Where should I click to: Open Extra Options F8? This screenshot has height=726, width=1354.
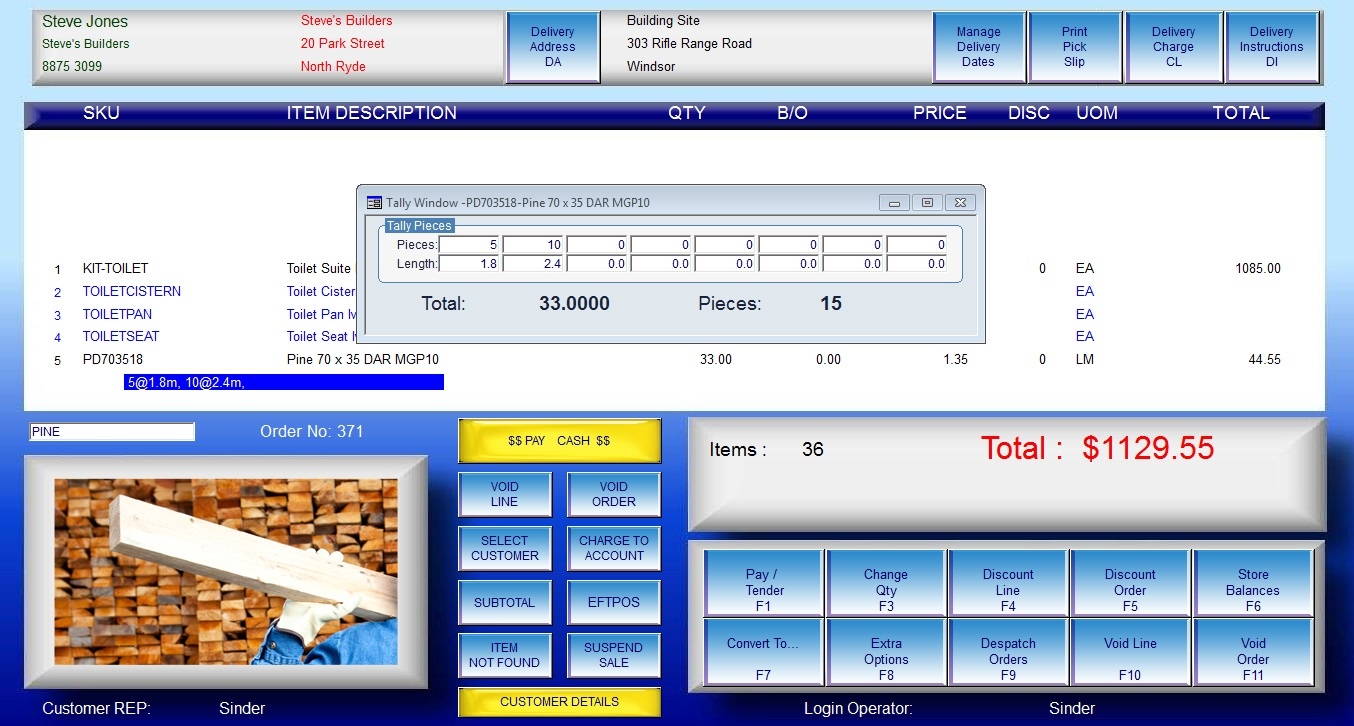pos(886,652)
